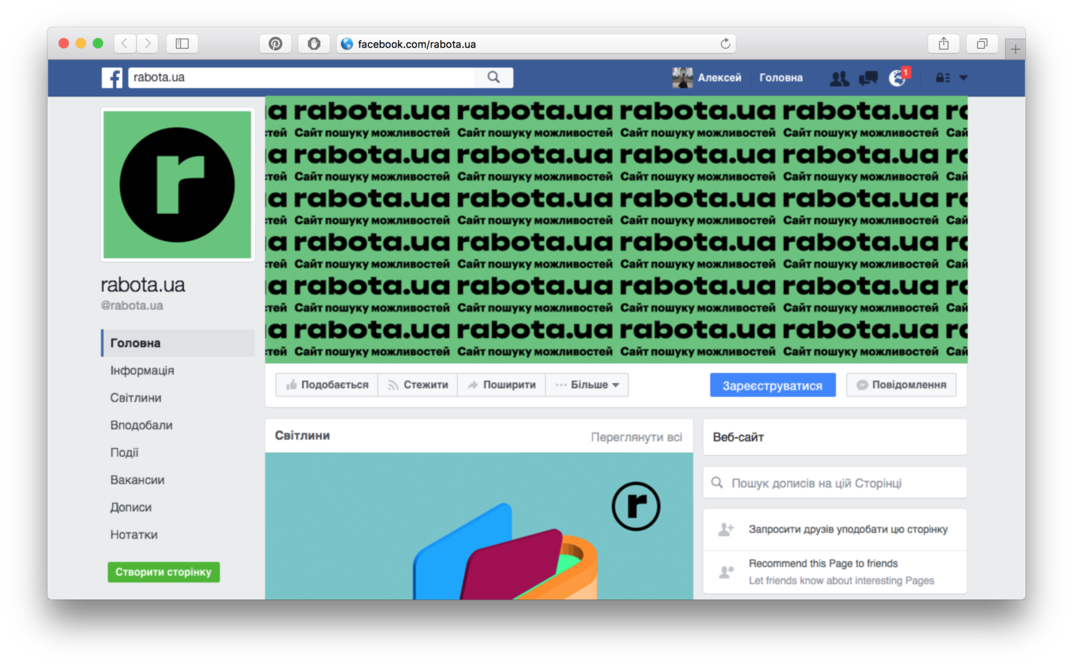Image resolution: width=1073 pixels, height=668 pixels.
Task: Click Safari share icon
Action: (943, 44)
